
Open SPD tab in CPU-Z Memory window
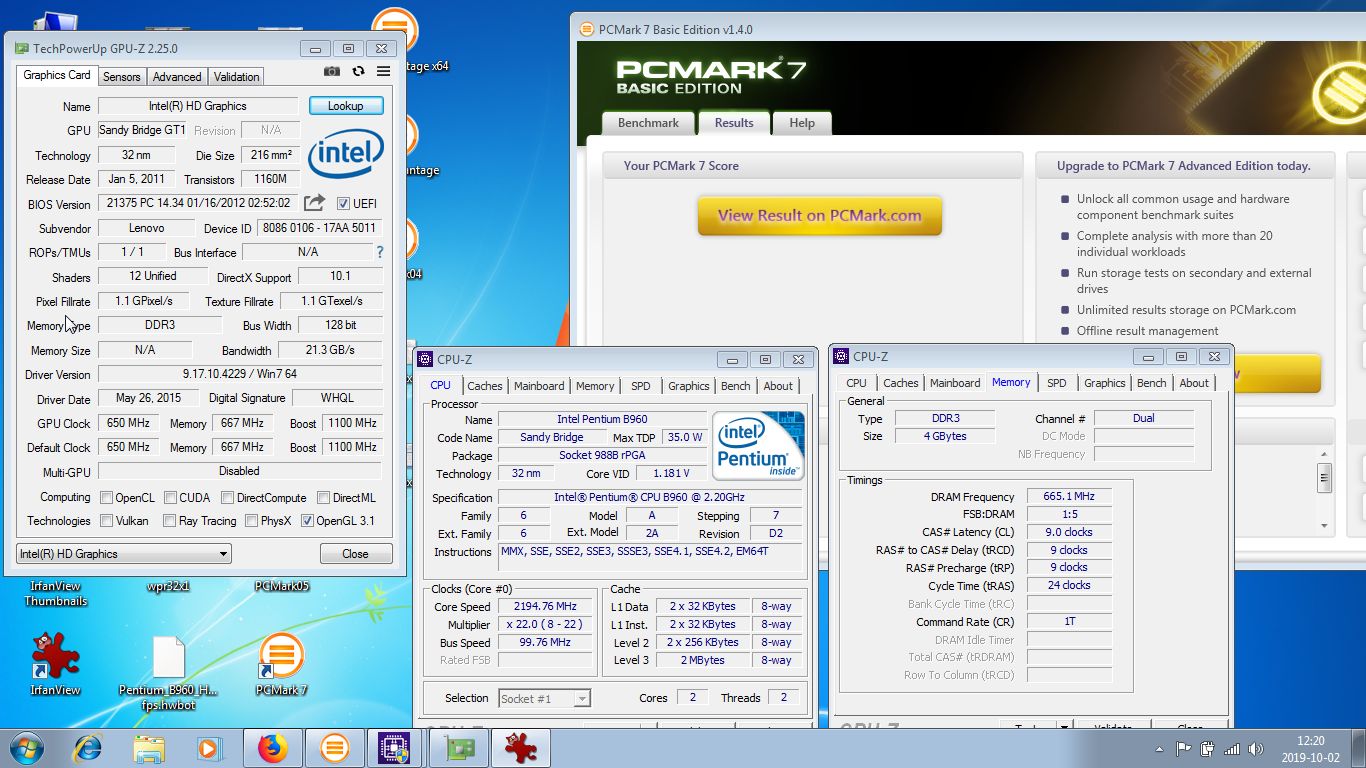click(1057, 383)
